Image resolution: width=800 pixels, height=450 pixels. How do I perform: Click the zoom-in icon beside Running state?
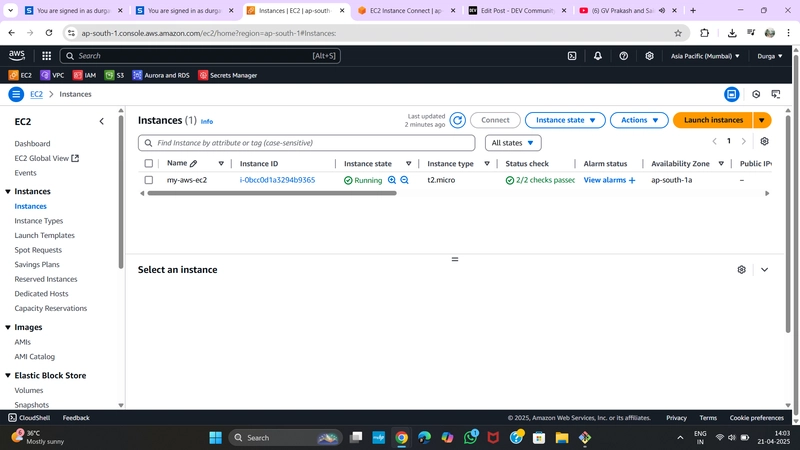click(392, 180)
